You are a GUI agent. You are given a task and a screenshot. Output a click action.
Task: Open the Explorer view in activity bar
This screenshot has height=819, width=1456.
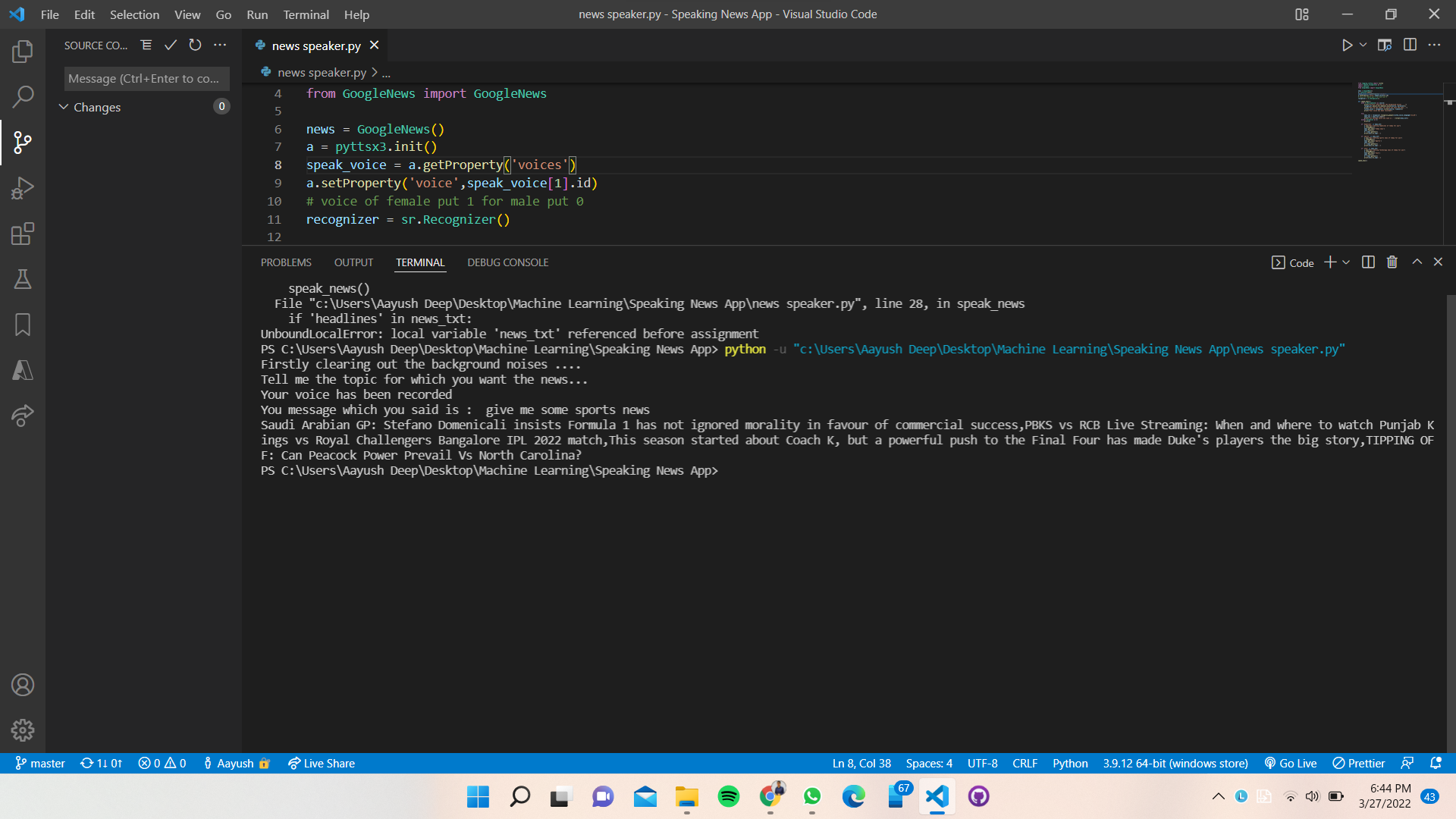click(x=23, y=52)
